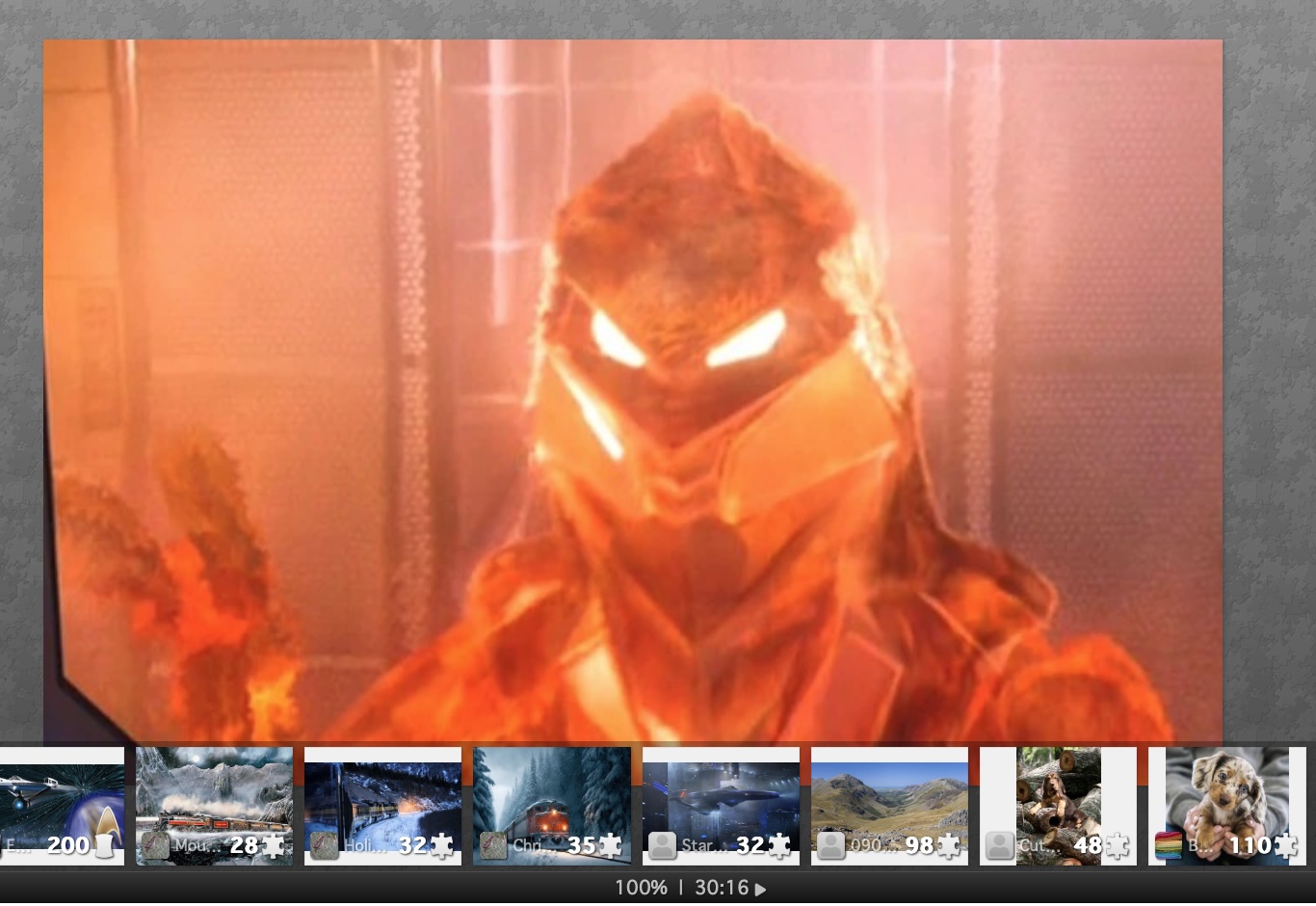This screenshot has height=906, width=1316.
Task: Click the jigsaw piece icon beside 110
Action: pos(1286,845)
